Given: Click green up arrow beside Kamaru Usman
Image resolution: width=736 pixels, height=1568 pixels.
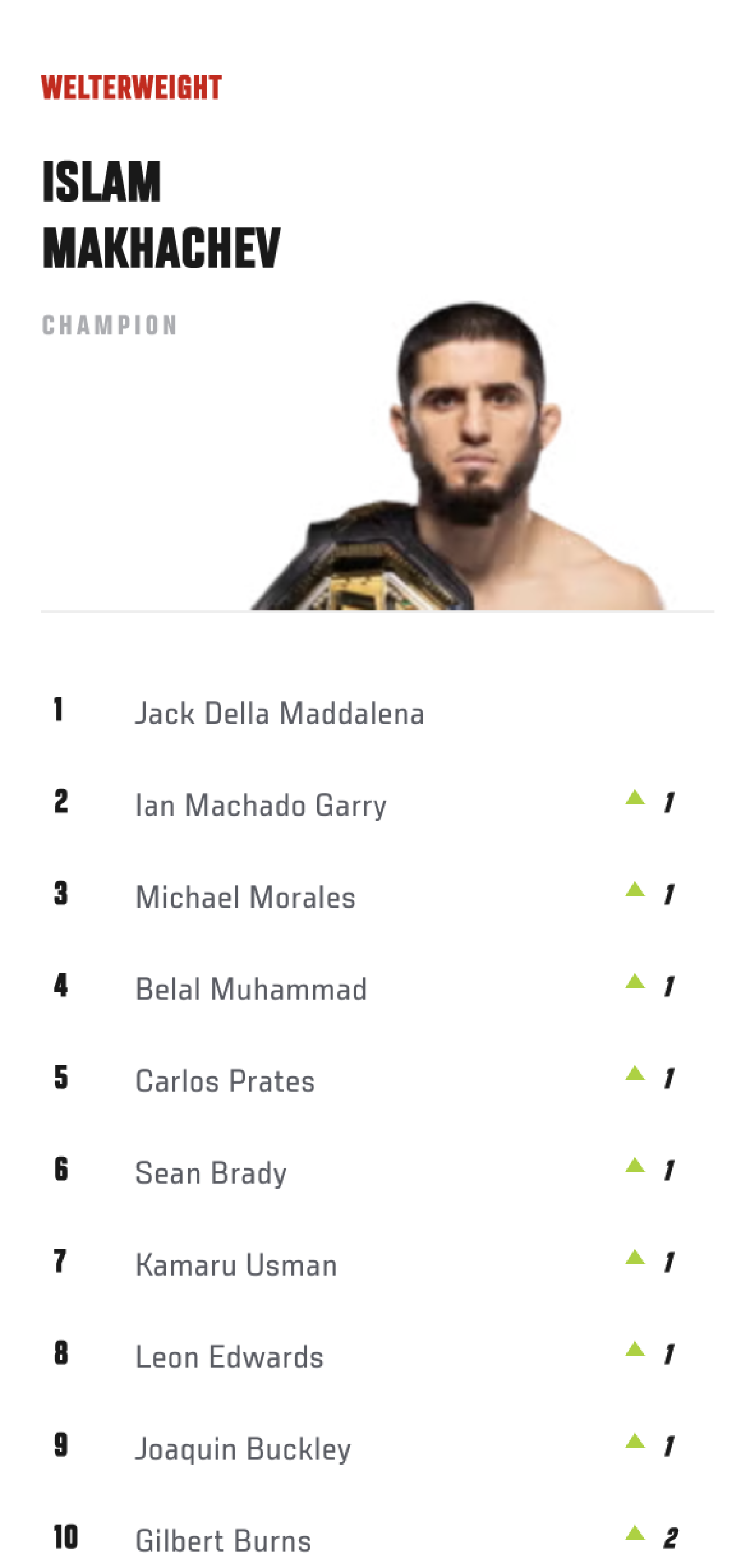Looking at the screenshot, I should [635, 1257].
